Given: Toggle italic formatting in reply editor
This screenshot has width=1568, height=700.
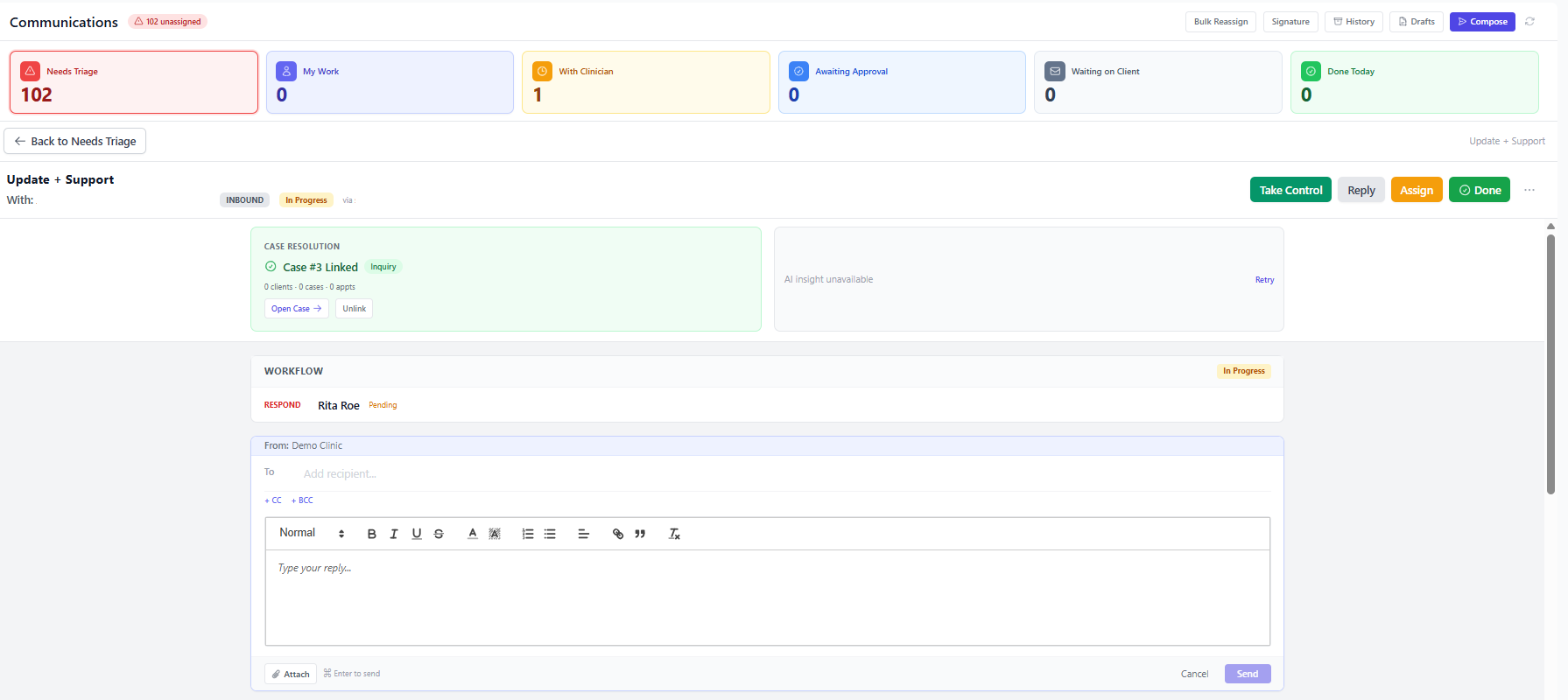Looking at the screenshot, I should click(394, 534).
